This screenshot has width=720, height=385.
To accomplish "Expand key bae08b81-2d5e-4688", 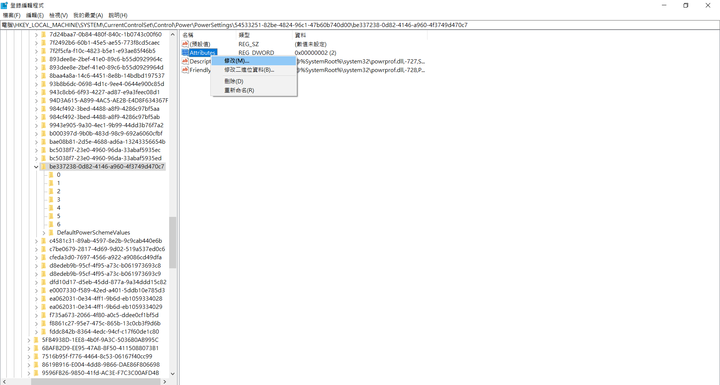I will 36,142.
